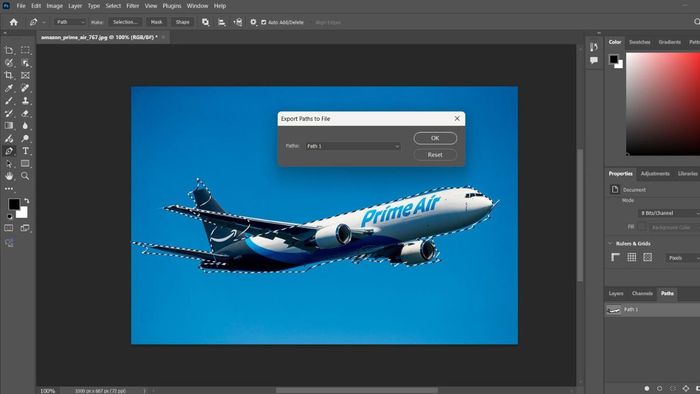
Task: Toggle Quick Mask mode
Action: [x=8, y=228]
